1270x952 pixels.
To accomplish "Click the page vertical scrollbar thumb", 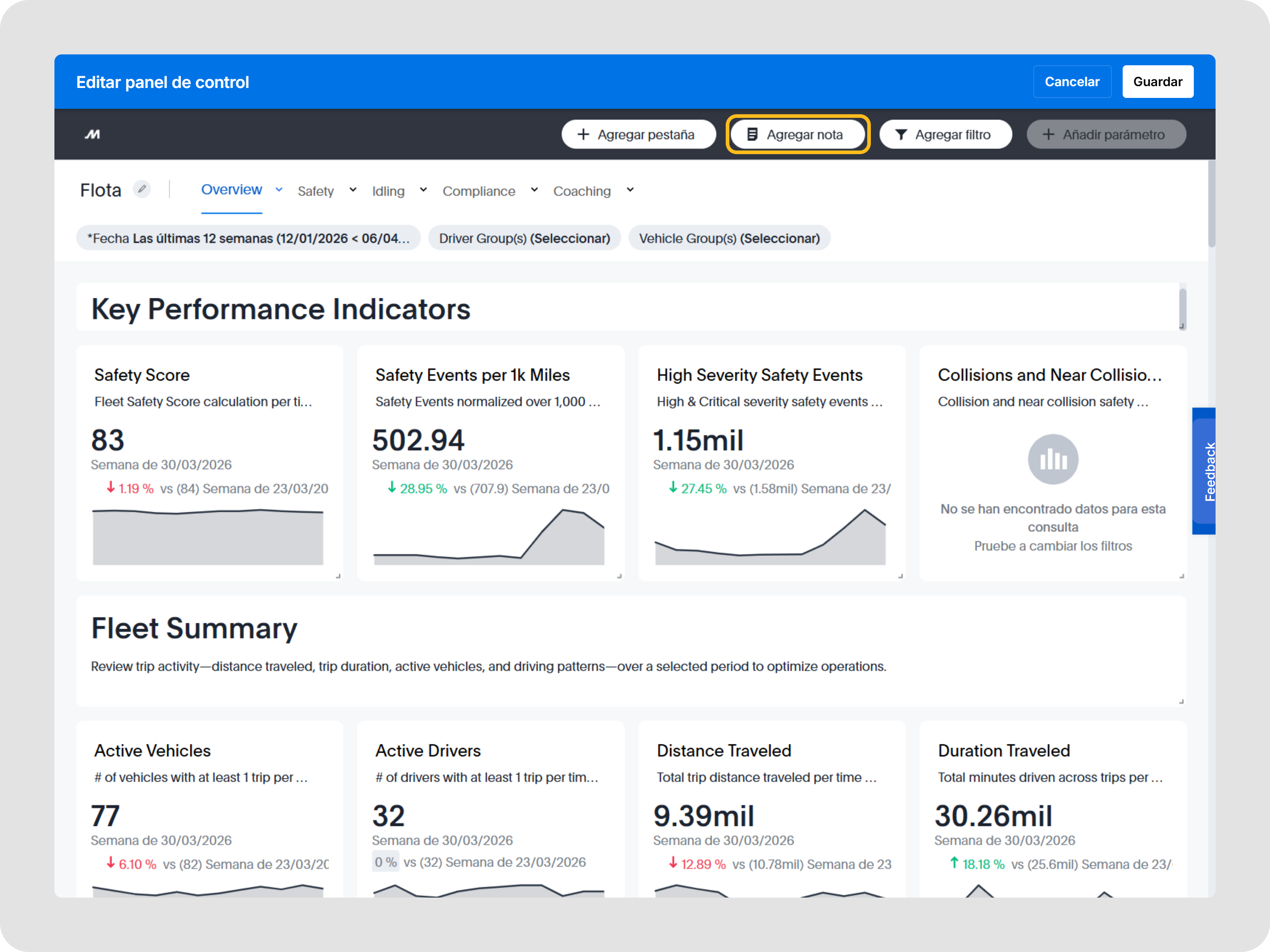I will pos(1211,204).
